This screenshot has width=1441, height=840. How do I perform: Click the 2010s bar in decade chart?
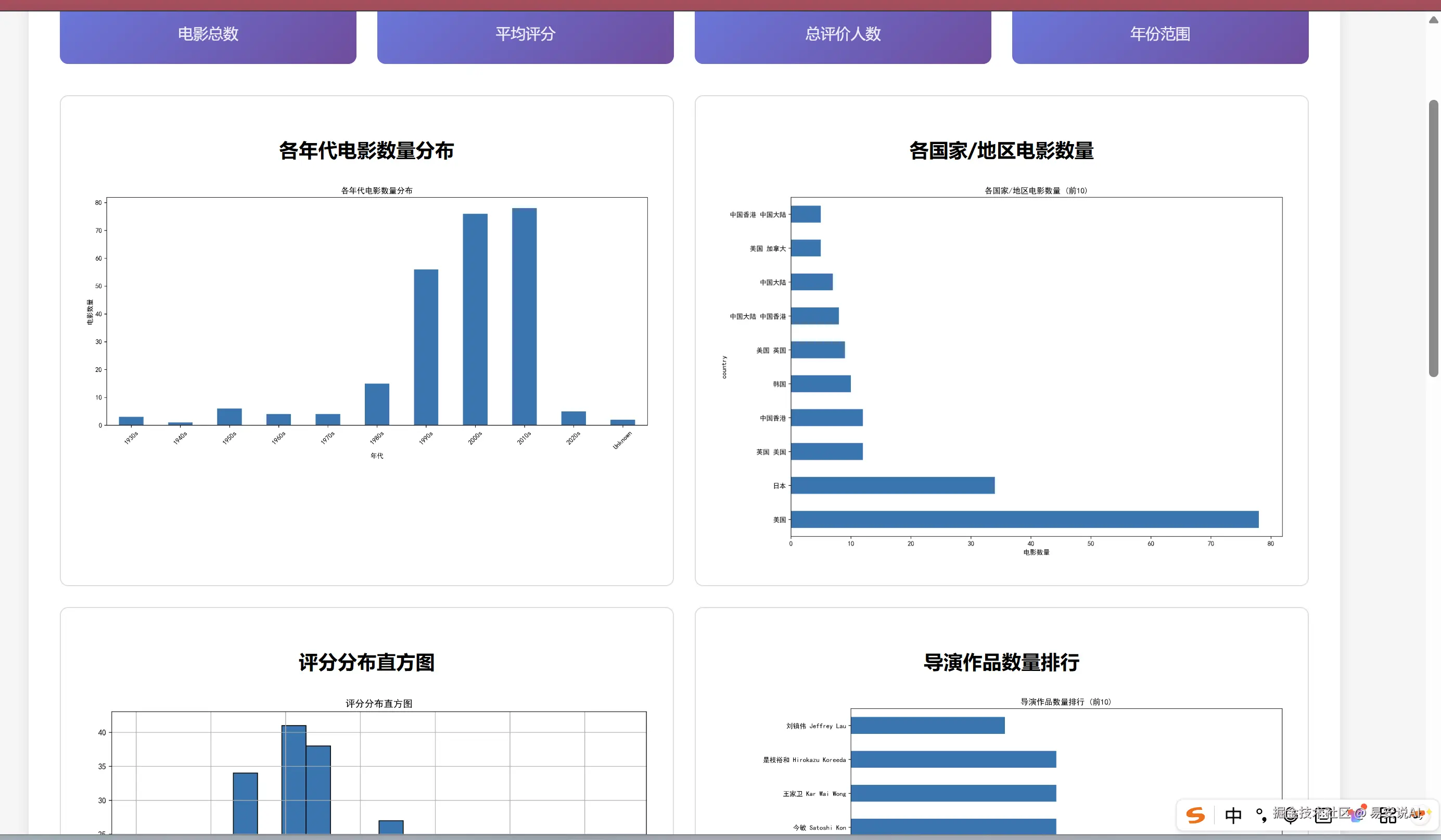coord(524,316)
